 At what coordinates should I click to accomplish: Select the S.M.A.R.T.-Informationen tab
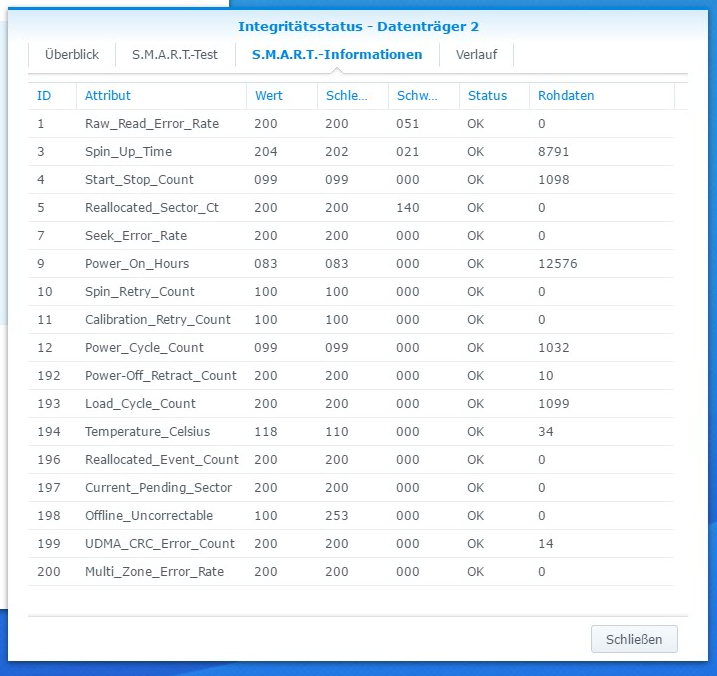tap(337, 54)
